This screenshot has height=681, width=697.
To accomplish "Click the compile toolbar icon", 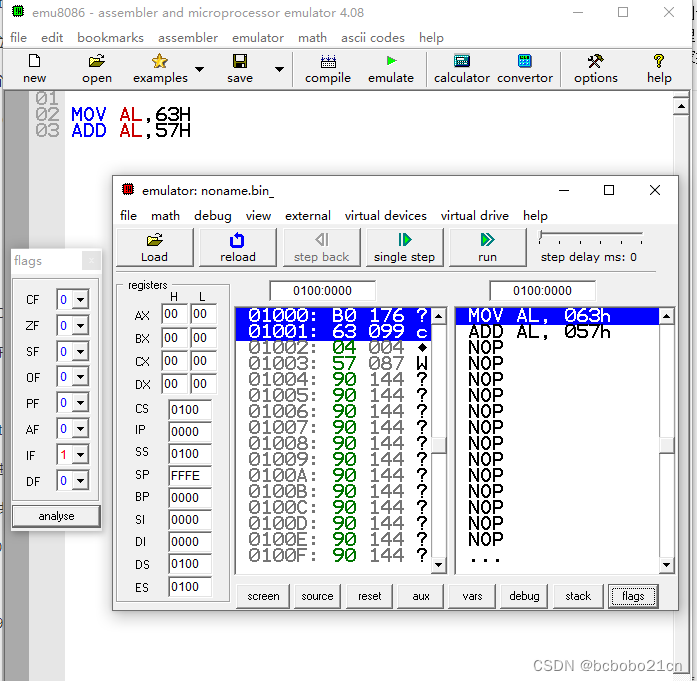I will tap(328, 60).
